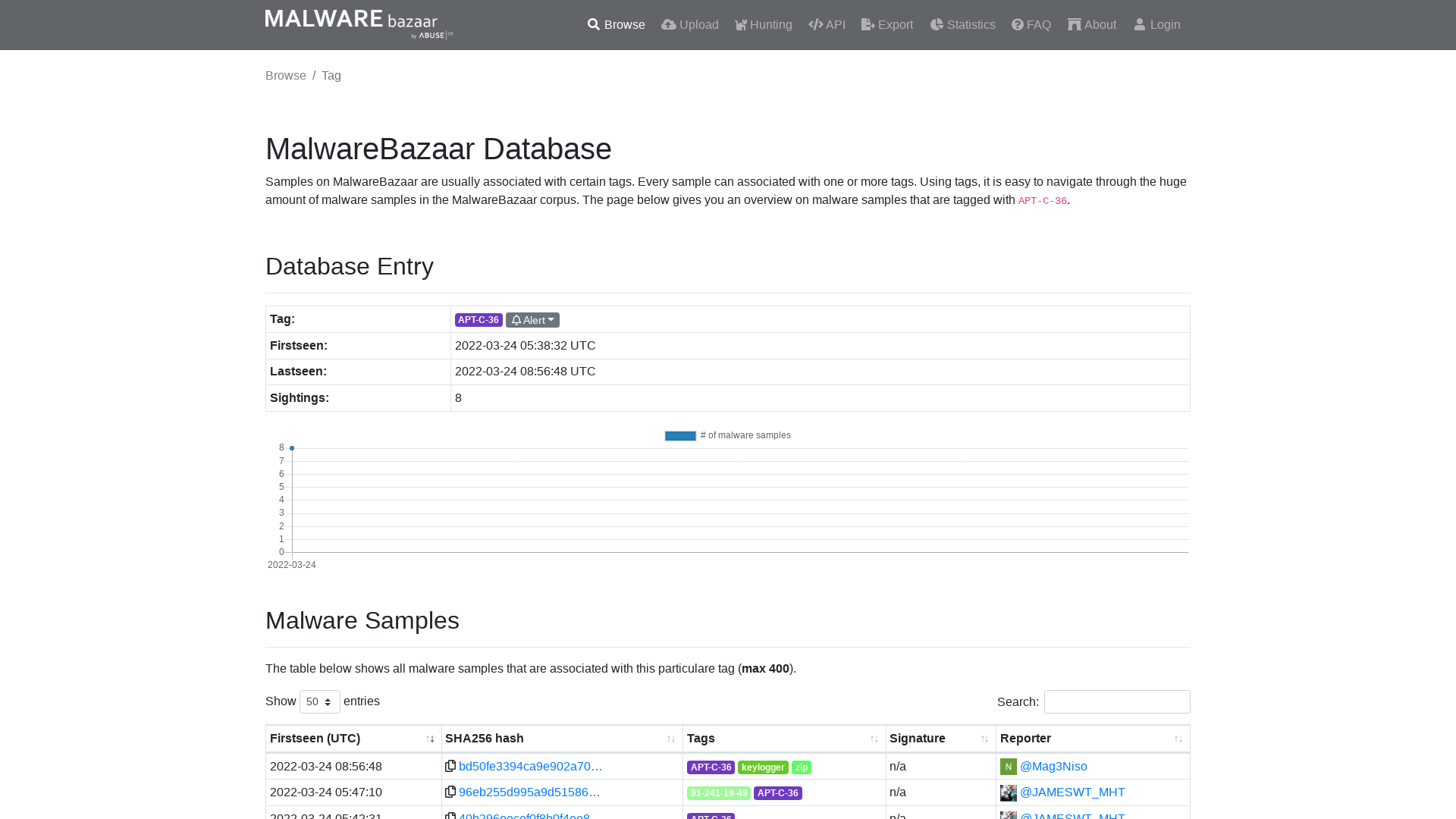Click the MalwareBazaar logo

359,24
